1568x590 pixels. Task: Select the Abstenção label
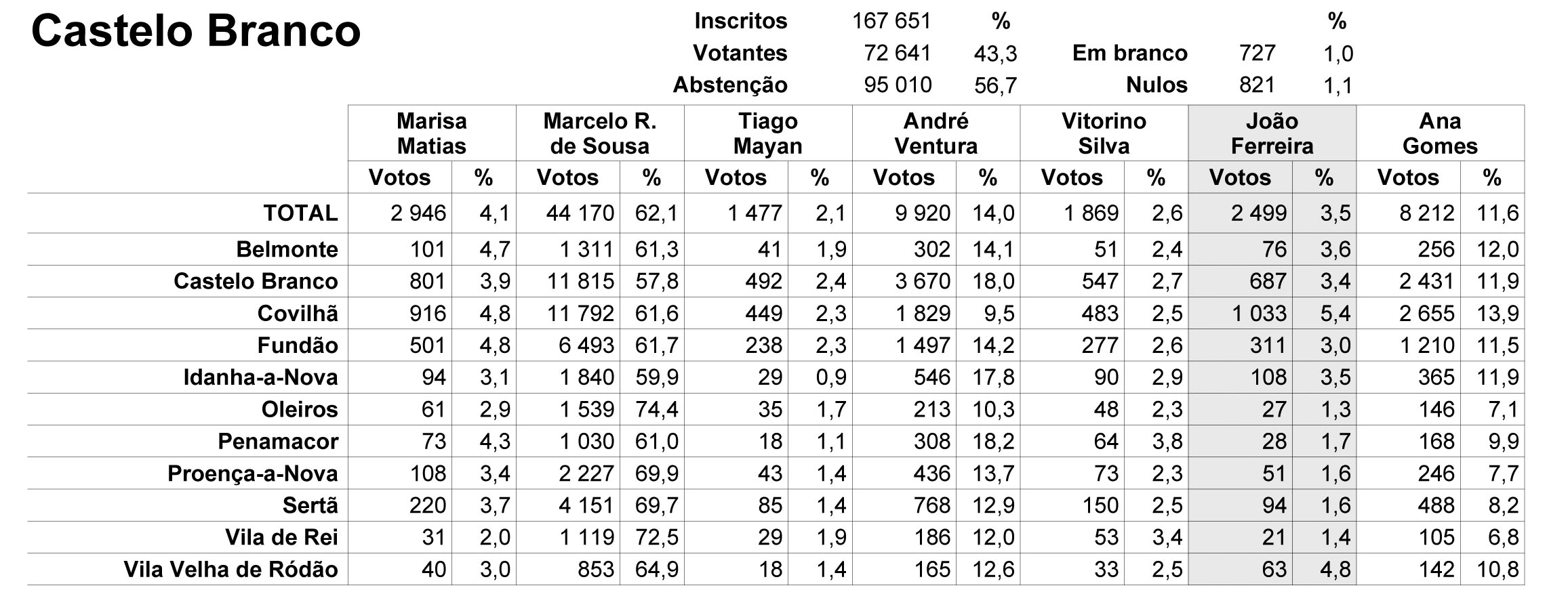730,85
